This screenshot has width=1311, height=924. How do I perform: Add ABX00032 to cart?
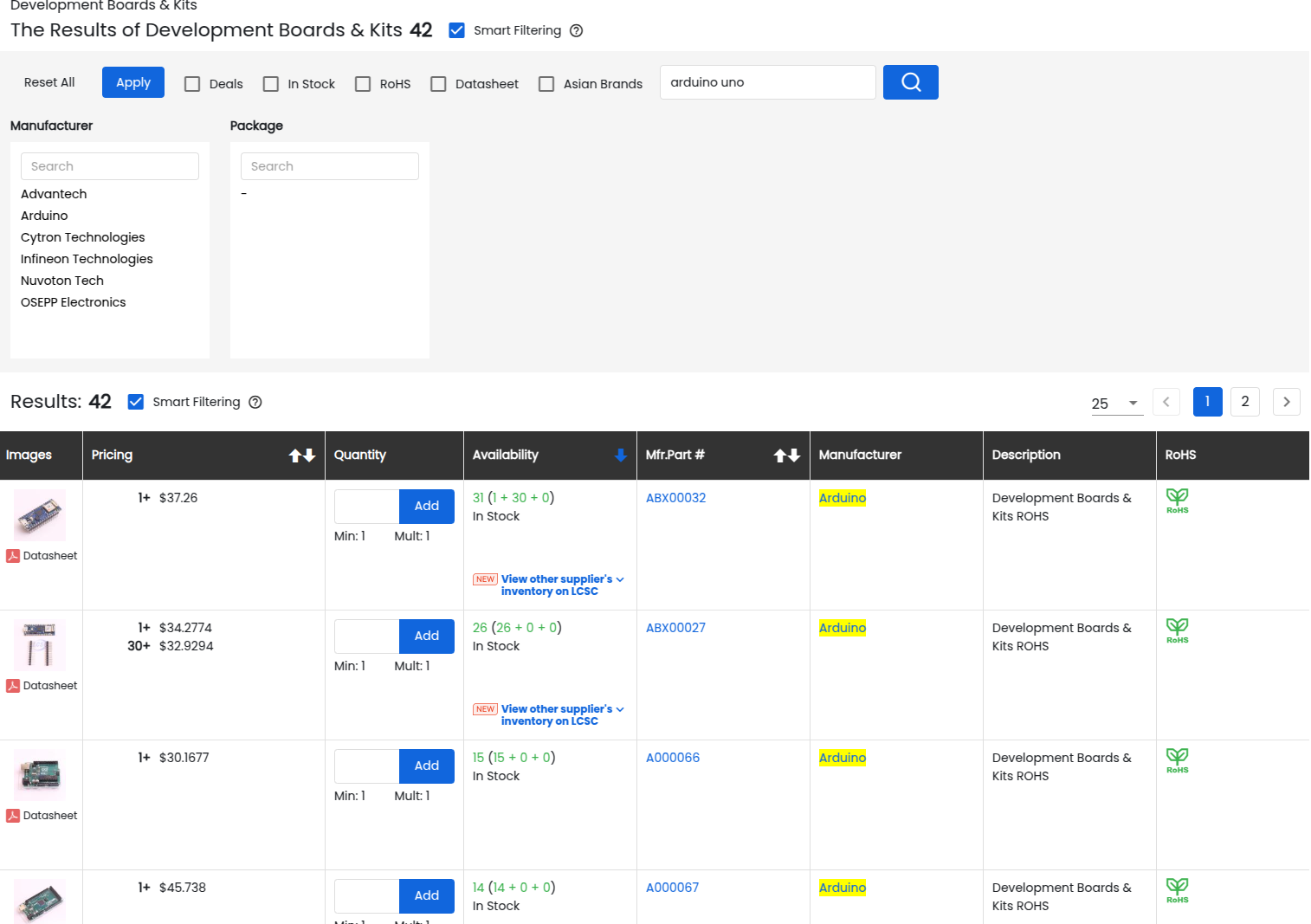coord(427,507)
